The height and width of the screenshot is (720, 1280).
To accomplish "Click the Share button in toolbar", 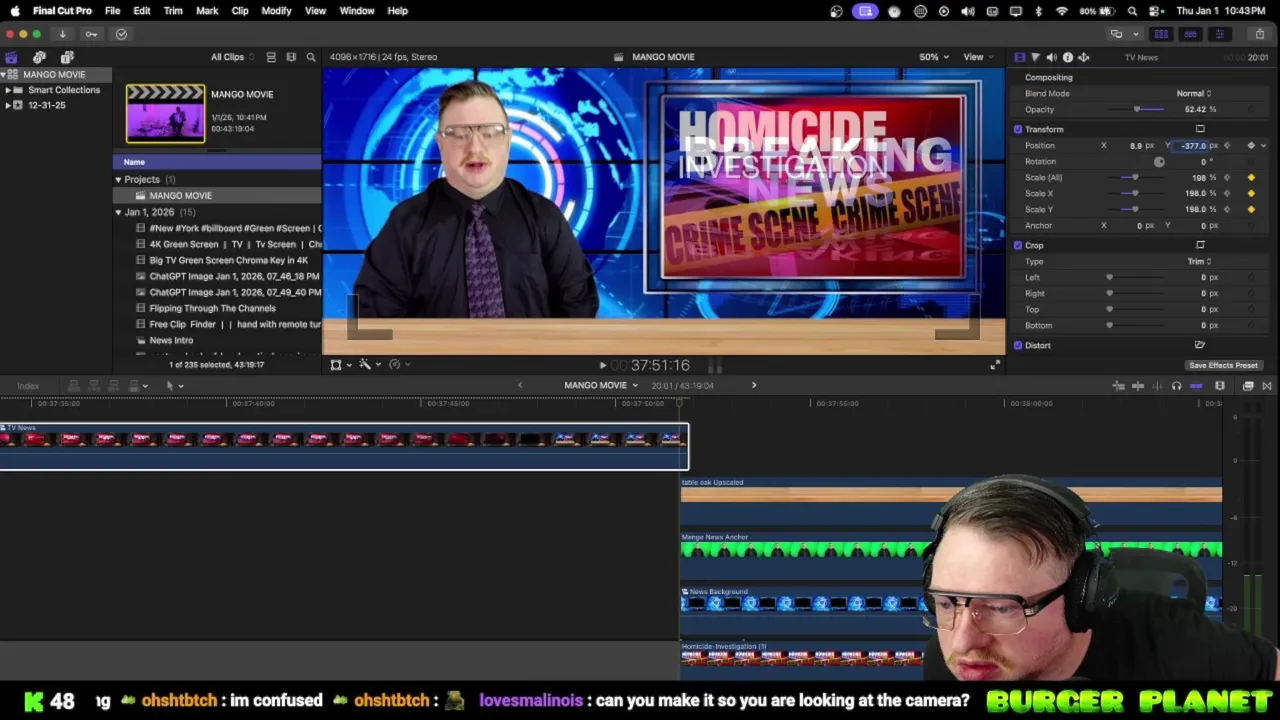I will pyautogui.click(x=1259, y=34).
